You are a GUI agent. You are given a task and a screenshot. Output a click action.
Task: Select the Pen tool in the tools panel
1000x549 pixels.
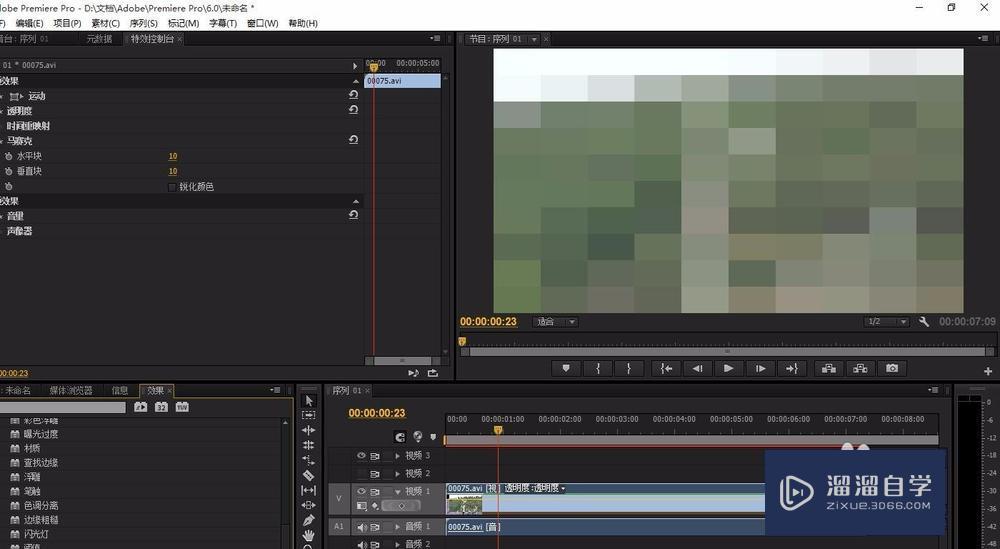[x=309, y=520]
